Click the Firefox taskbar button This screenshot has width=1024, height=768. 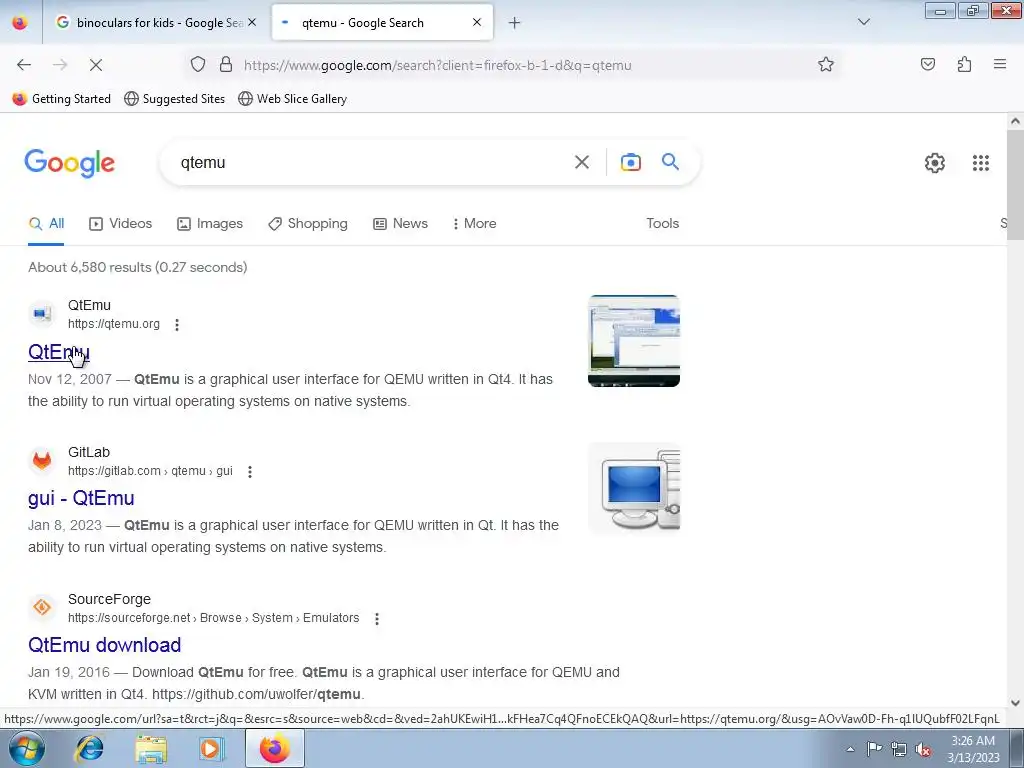pos(274,748)
